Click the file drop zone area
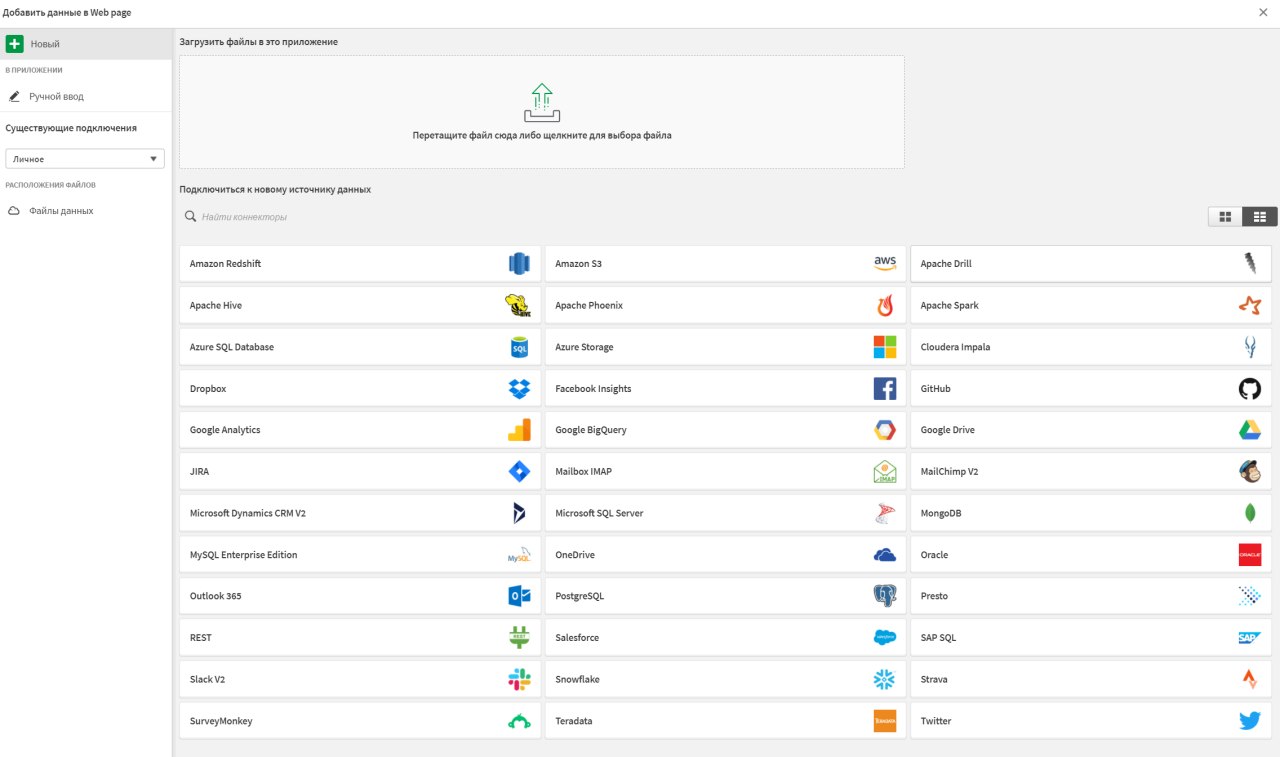The image size is (1280, 757). tap(542, 112)
